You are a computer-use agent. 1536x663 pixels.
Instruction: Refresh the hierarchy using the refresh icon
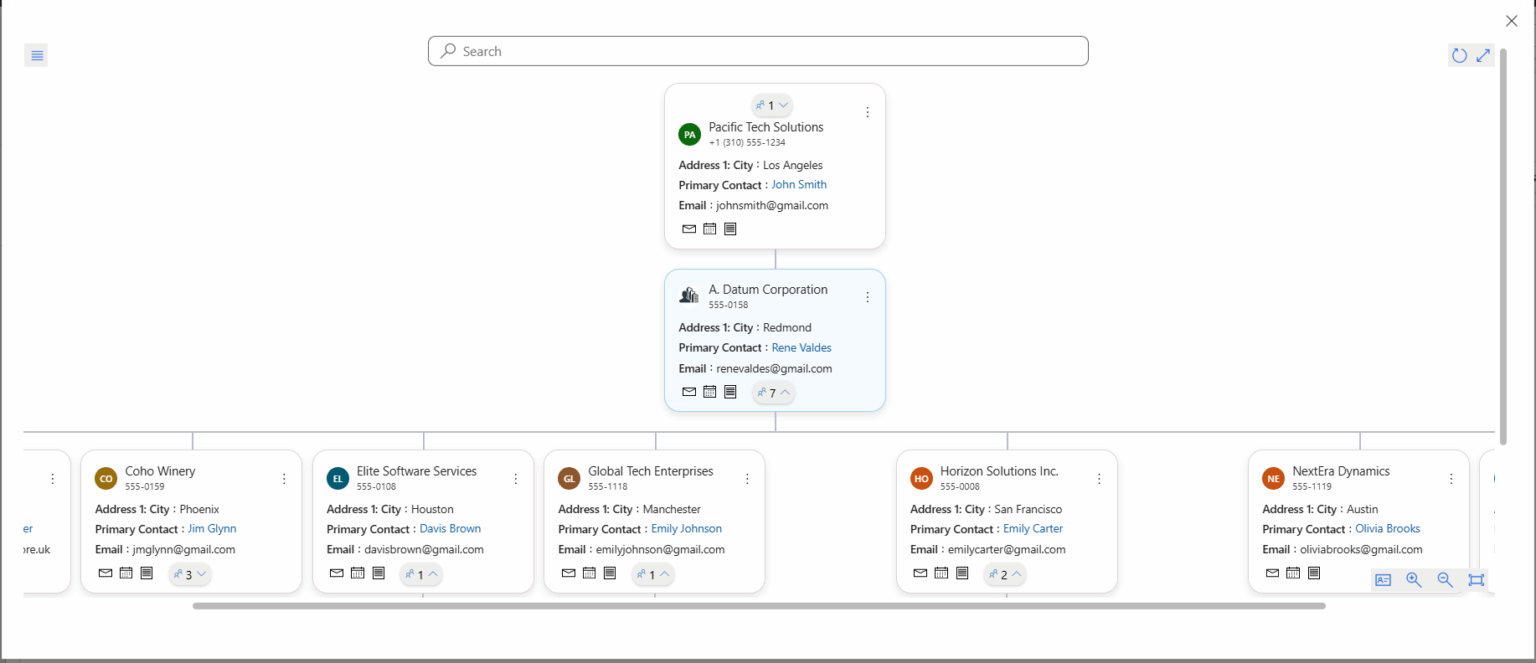(1459, 55)
